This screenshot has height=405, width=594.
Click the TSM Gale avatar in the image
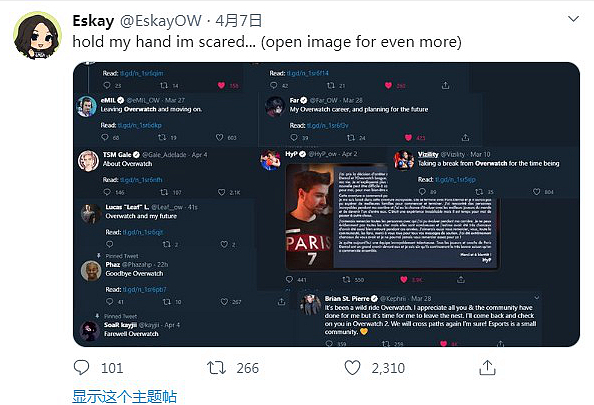[88, 161]
